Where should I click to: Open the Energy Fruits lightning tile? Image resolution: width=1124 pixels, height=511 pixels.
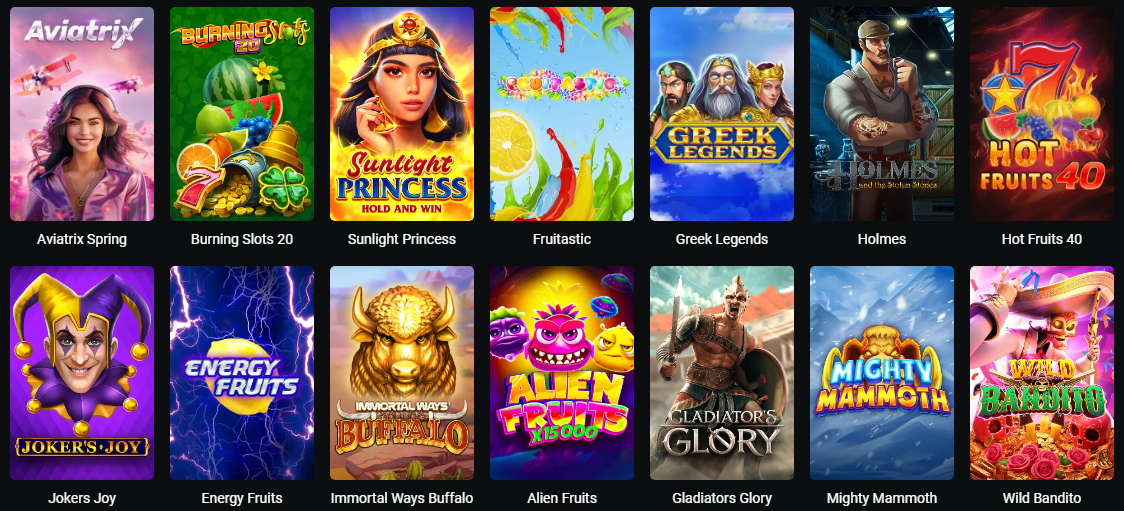242,373
